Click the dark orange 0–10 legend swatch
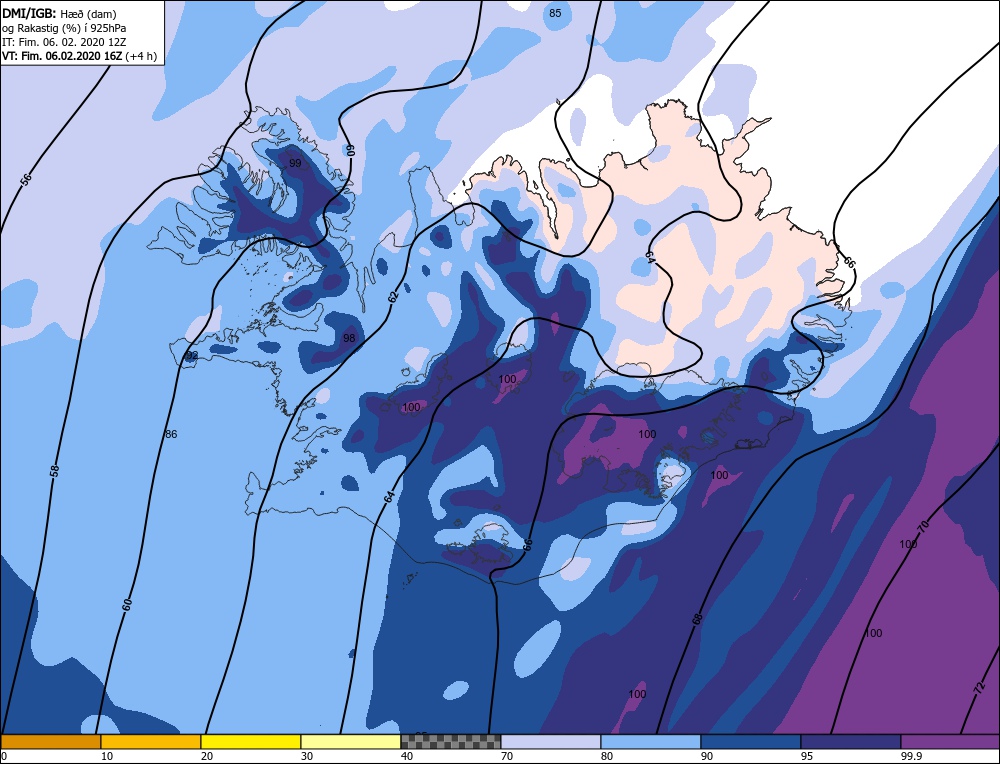1000x764 pixels. 51,741
